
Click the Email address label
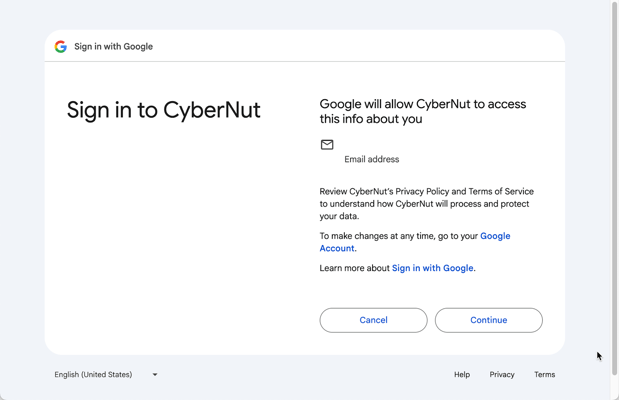372,159
